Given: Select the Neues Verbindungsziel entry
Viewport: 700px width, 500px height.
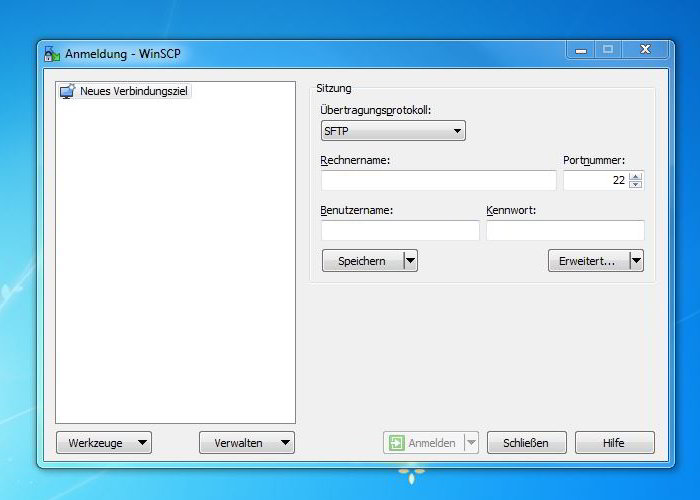Looking at the screenshot, I should point(125,91).
